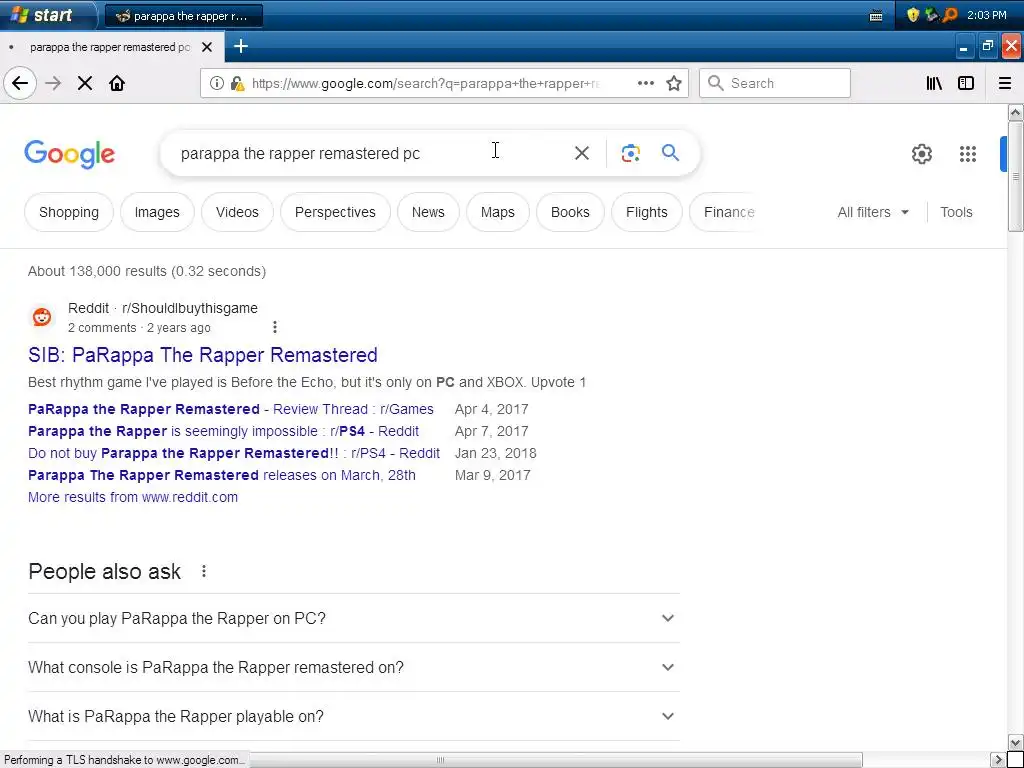Viewport: 1024px width, 768px height.
Task: Open 'Parappa the Rapper is seemingly impossible' link
Action: [223, 431]
